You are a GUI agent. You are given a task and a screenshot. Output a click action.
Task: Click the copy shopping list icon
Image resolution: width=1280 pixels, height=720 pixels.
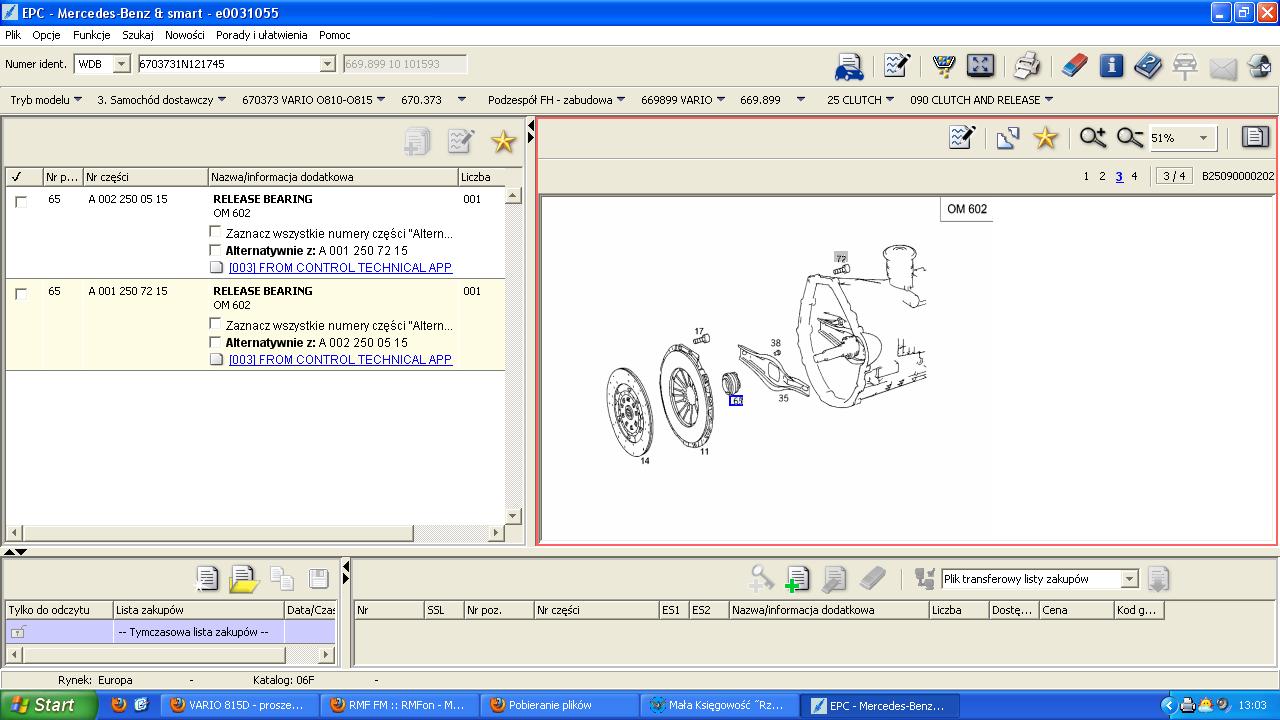(x=282, y=578)
